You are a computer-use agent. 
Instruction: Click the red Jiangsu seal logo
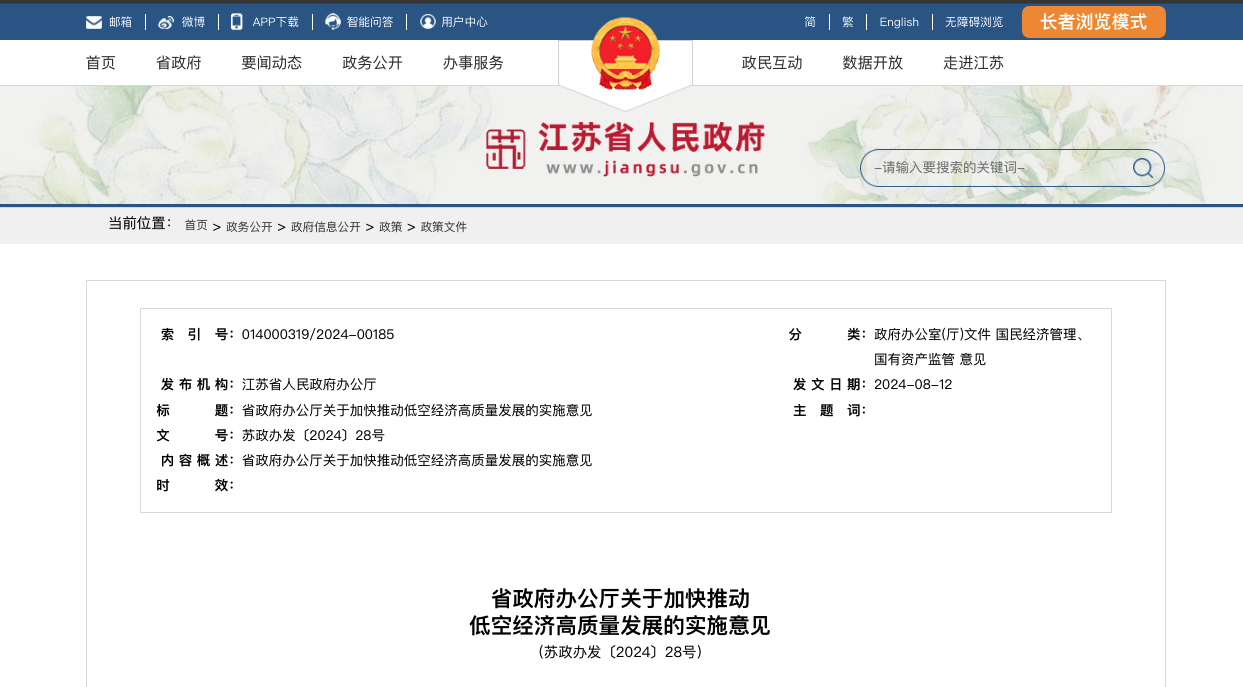tap(506, 150)
